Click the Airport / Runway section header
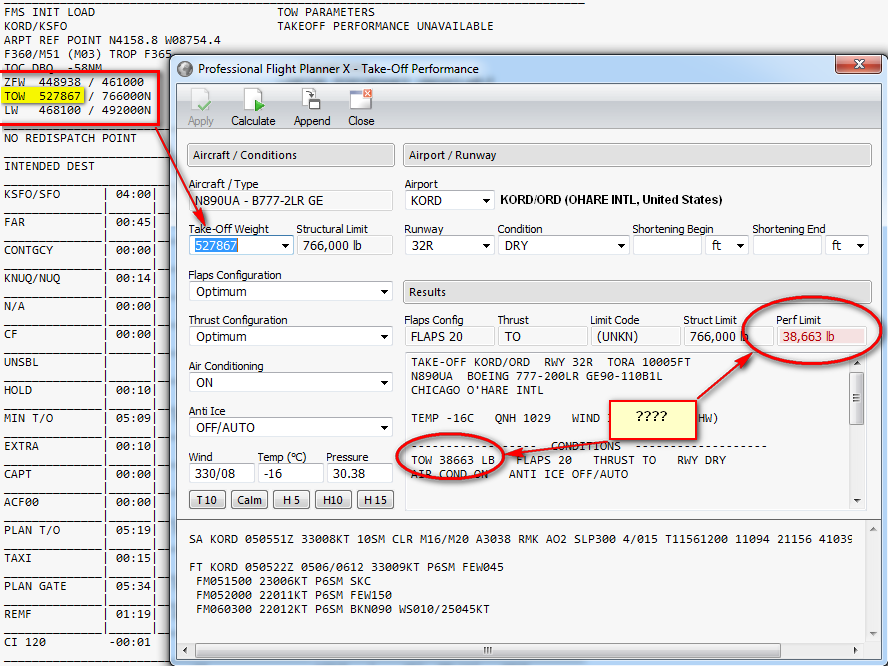This screenshot has height=666, width=888. (637, 155)
